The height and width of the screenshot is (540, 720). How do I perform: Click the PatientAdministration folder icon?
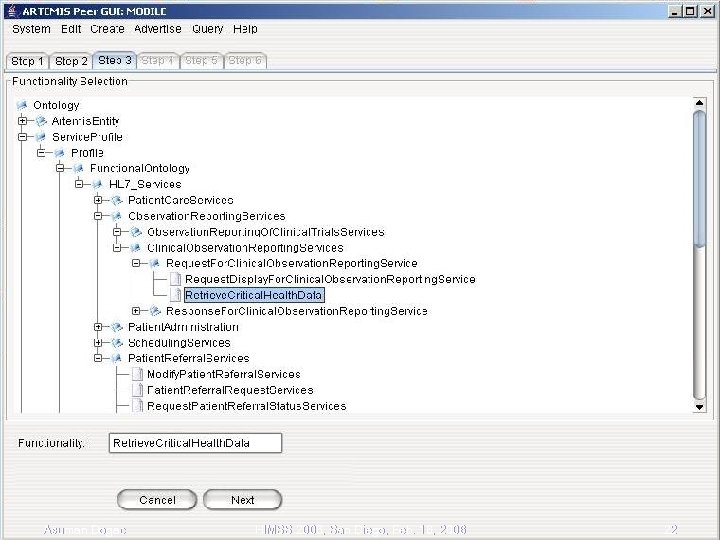[117, 327]
